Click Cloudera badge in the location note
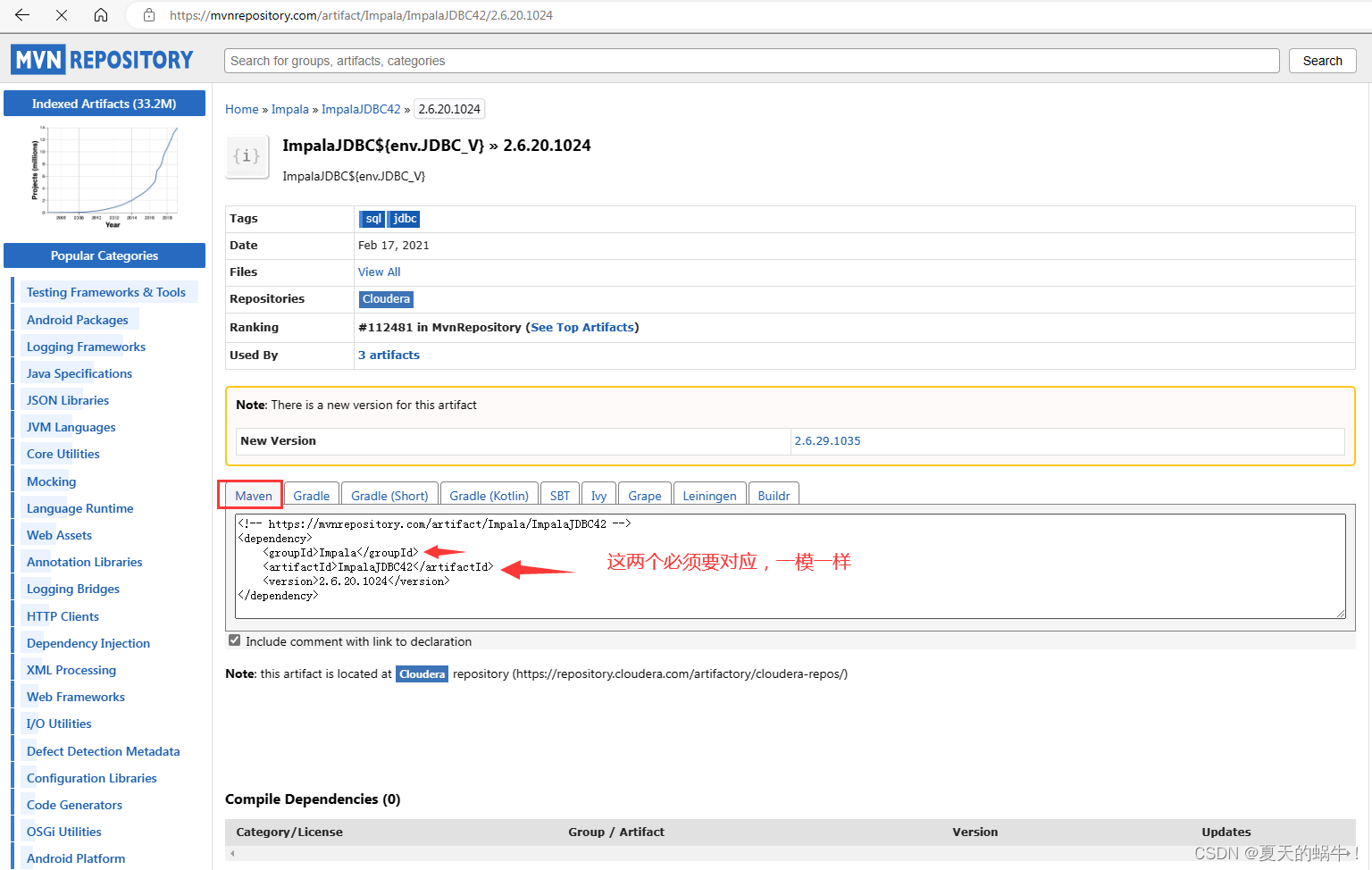 pos(422,674)
